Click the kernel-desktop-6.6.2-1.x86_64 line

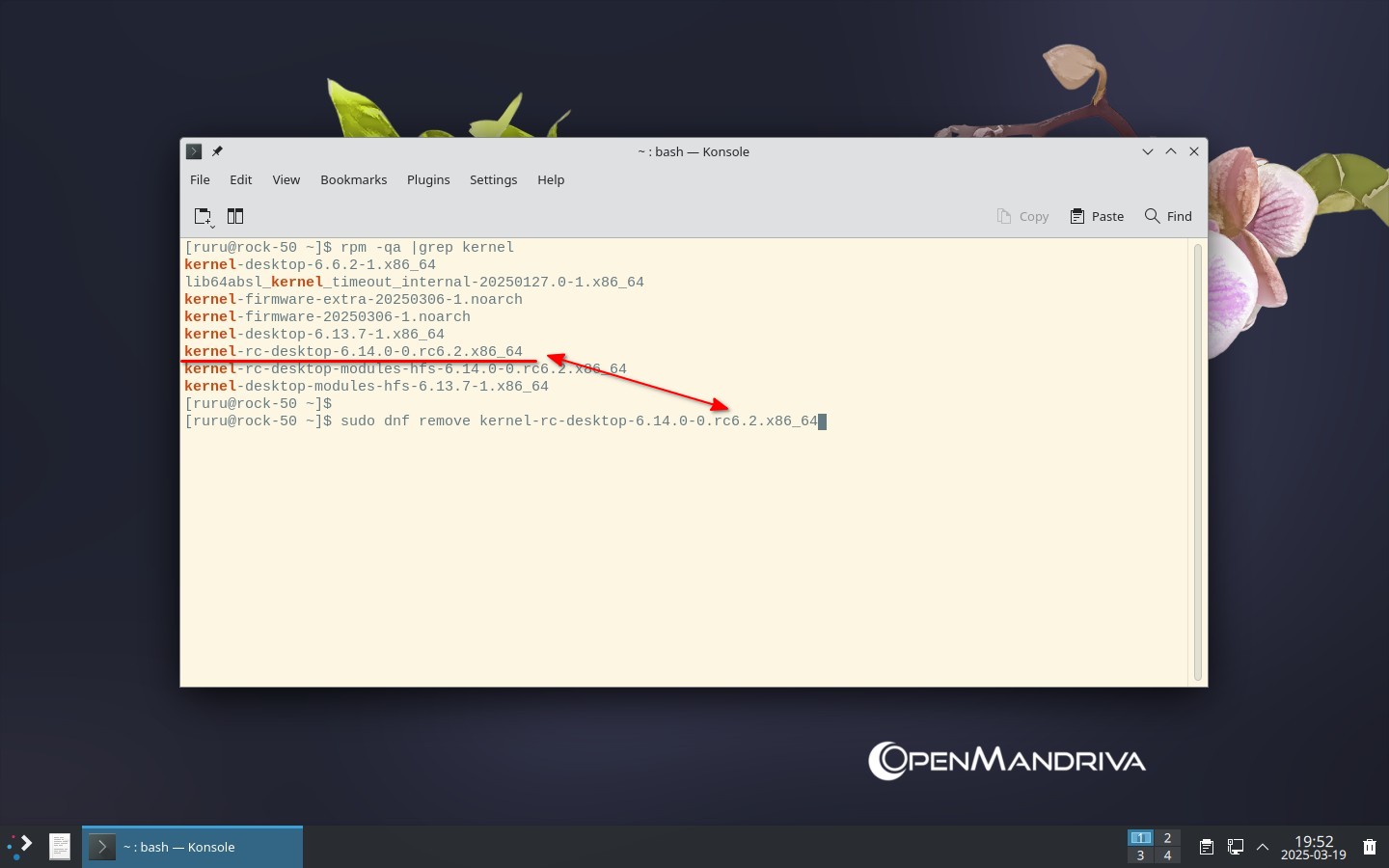tap(310, 264)
